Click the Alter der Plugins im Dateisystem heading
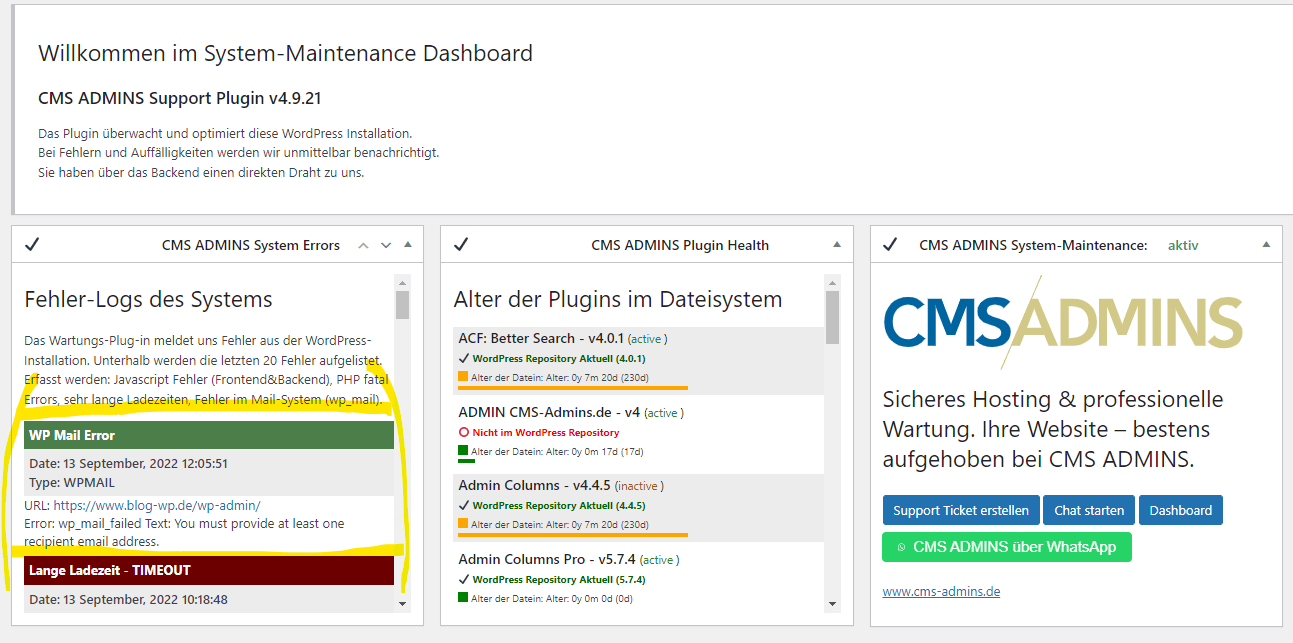Viewport: 1293px width, 643px height. click(x=618, y=299)
